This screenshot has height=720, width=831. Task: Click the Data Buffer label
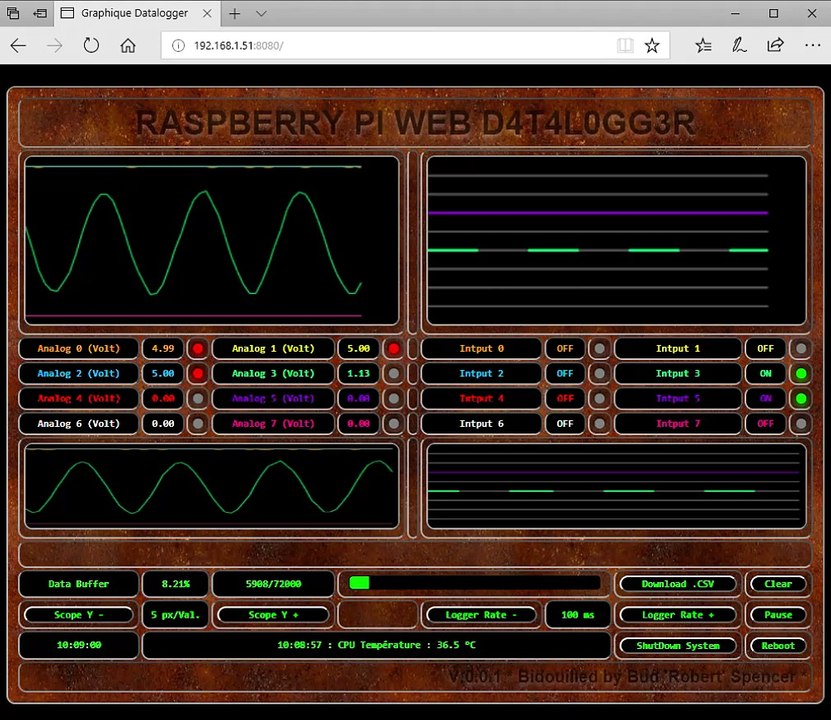click(78, 584)
